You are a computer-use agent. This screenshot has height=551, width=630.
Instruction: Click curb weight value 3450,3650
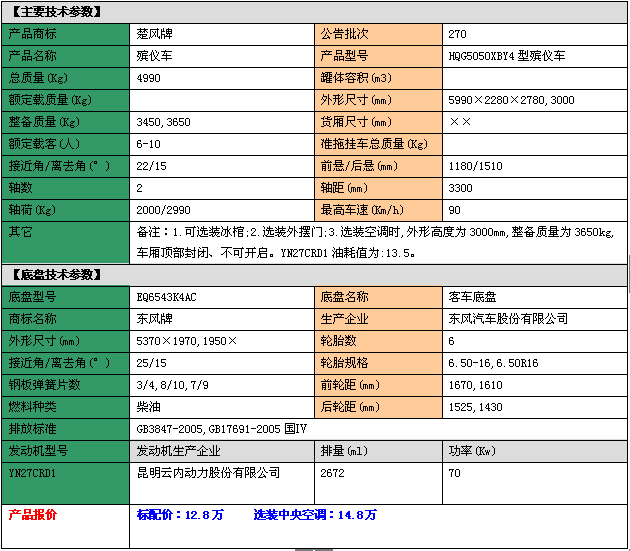[163, 122]
